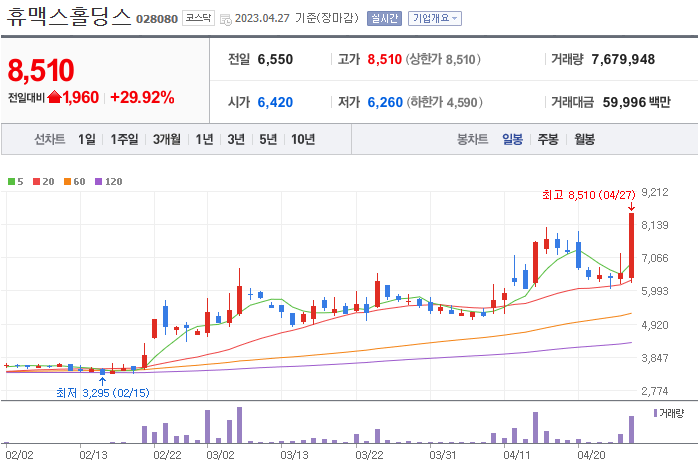The width and height of the screenshot is (698, 471).
Task: Select the 1일 line chart tab
Action: pyautogui.click(x=87, y=139)
